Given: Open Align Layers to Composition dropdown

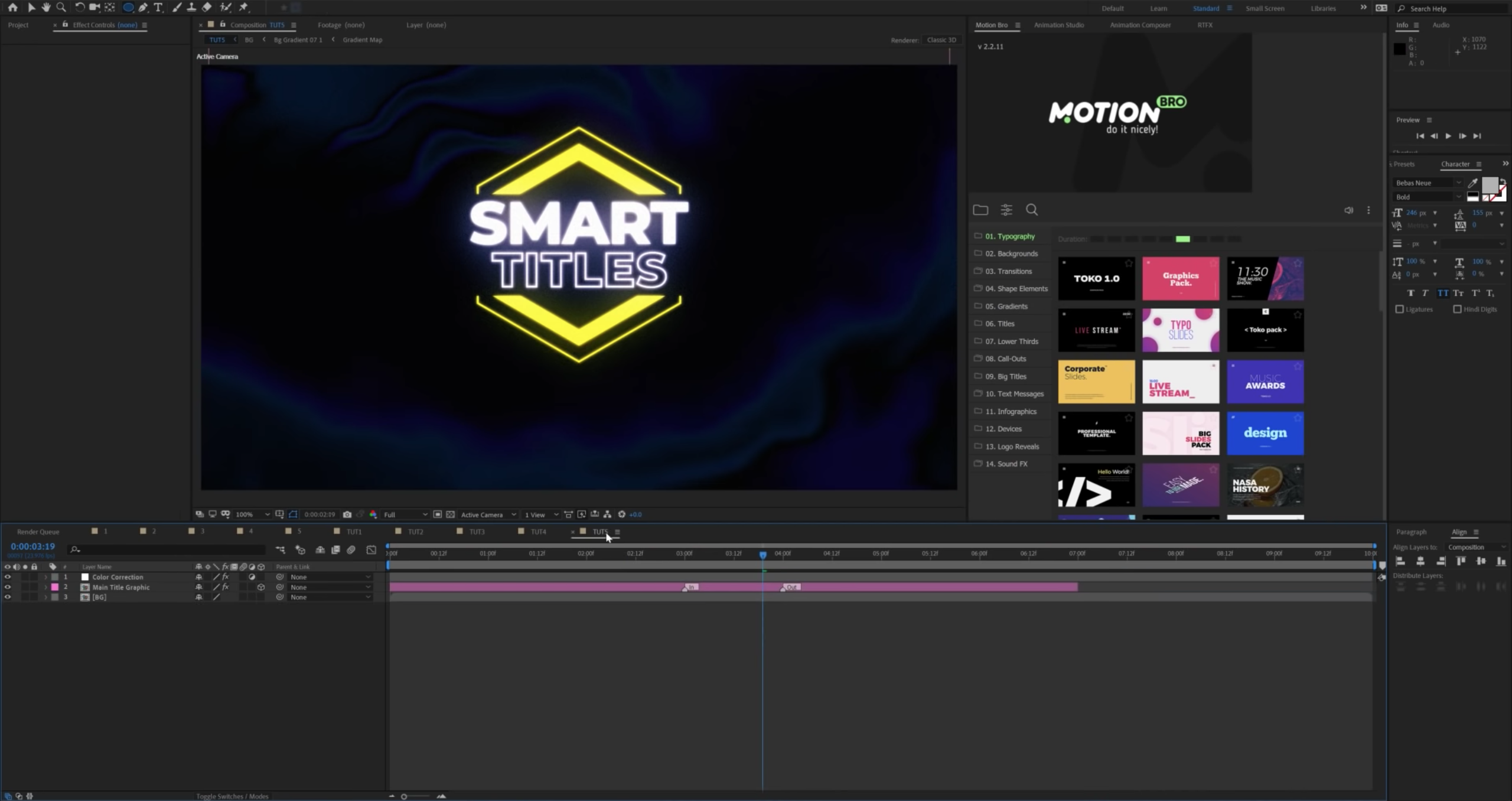Looking at the screenshot, I should [1477, 547].
